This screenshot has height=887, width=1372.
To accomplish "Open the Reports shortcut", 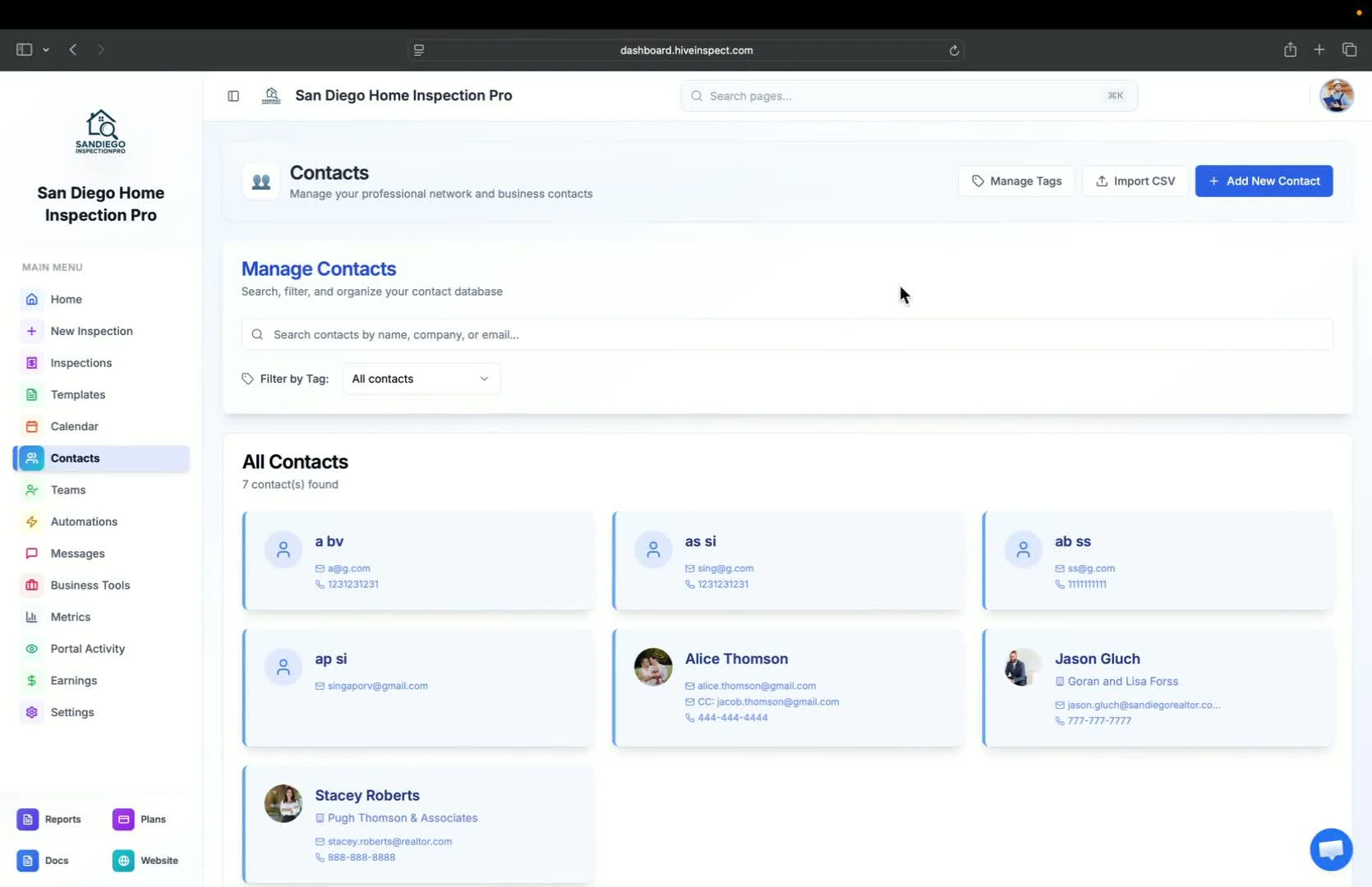I will pos(49,819).
